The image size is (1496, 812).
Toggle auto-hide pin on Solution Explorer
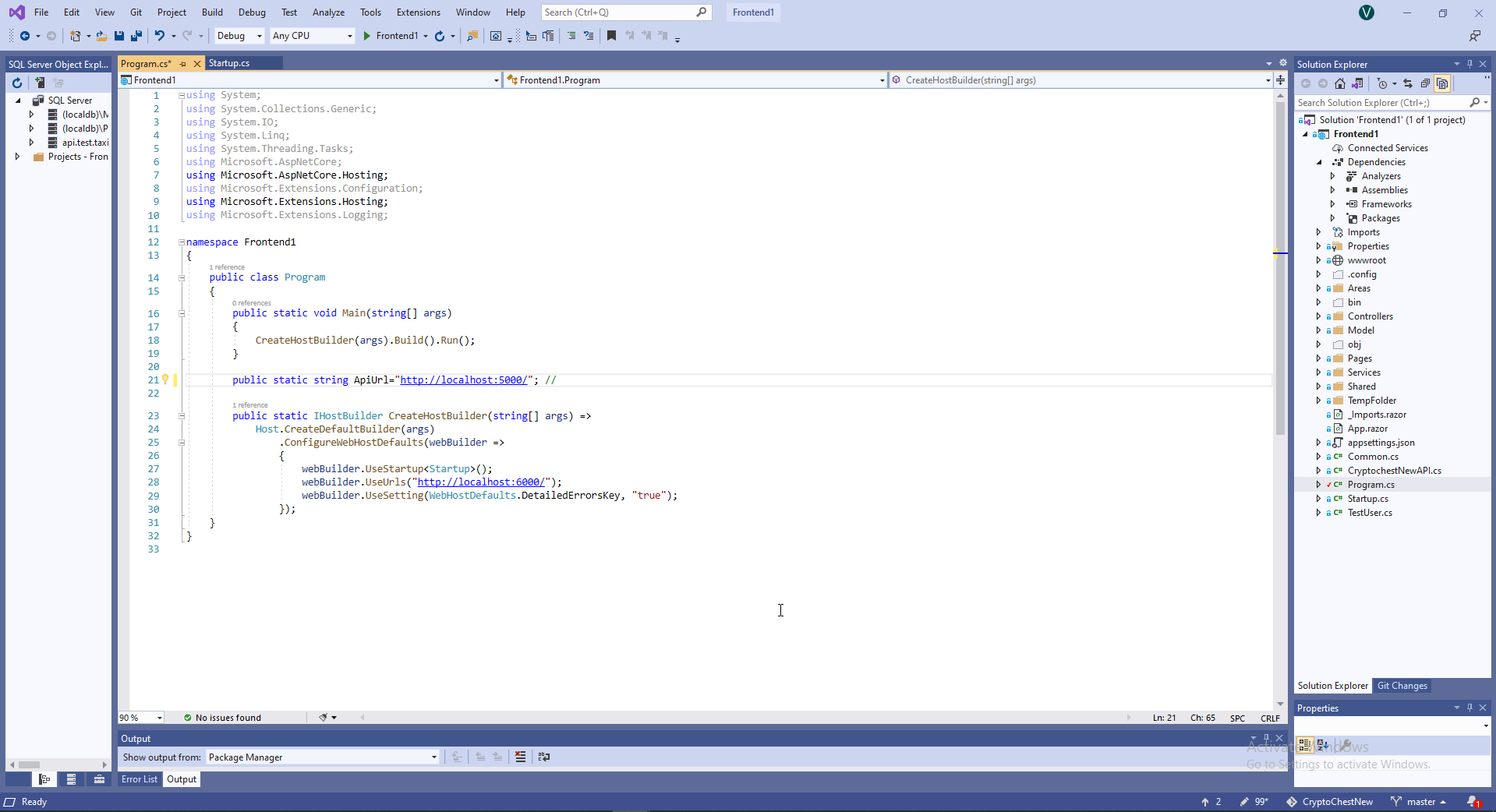1469,64
